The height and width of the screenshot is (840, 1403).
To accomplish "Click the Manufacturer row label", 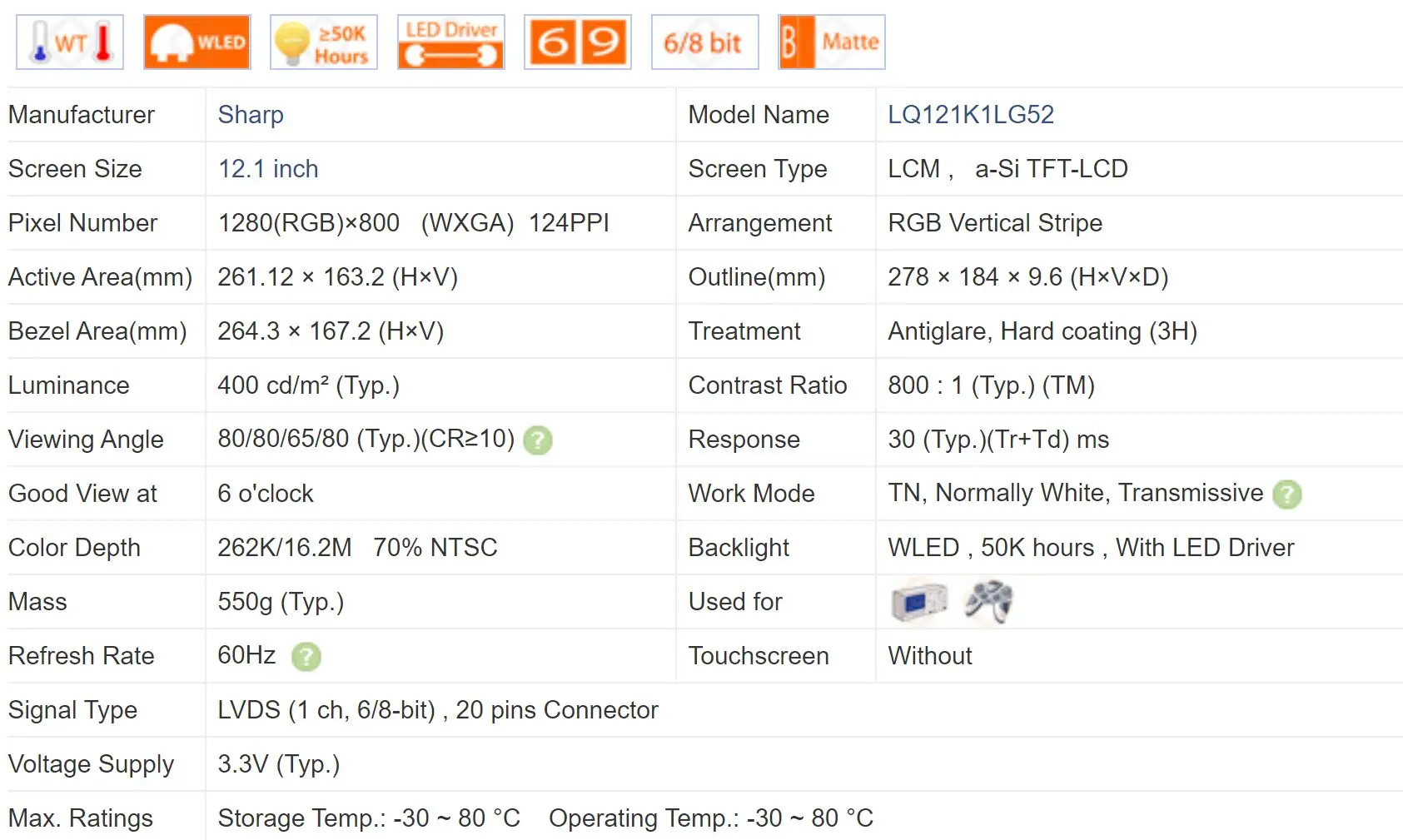I will coord(82,115).
